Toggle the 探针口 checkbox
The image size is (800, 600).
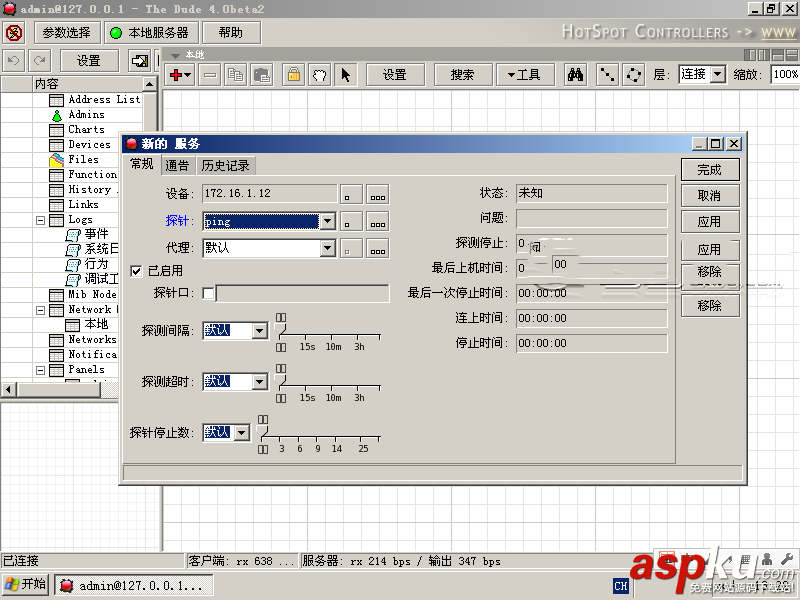208,293
